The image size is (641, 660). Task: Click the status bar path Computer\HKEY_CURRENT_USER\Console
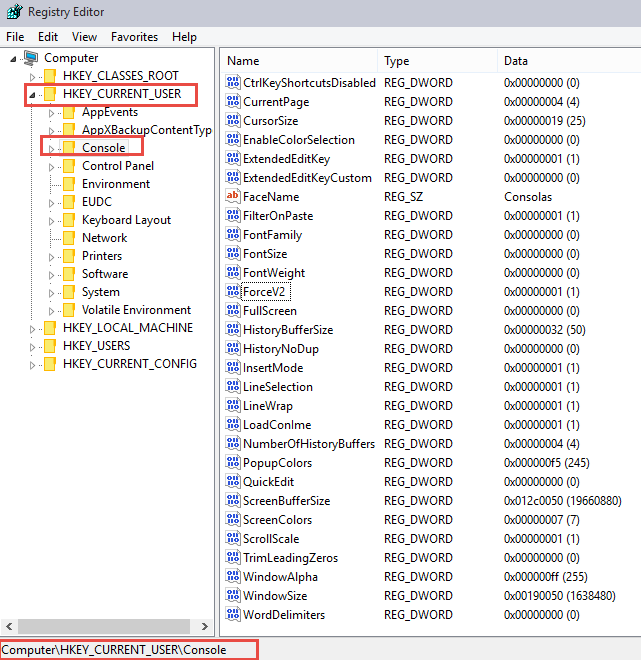114,649
